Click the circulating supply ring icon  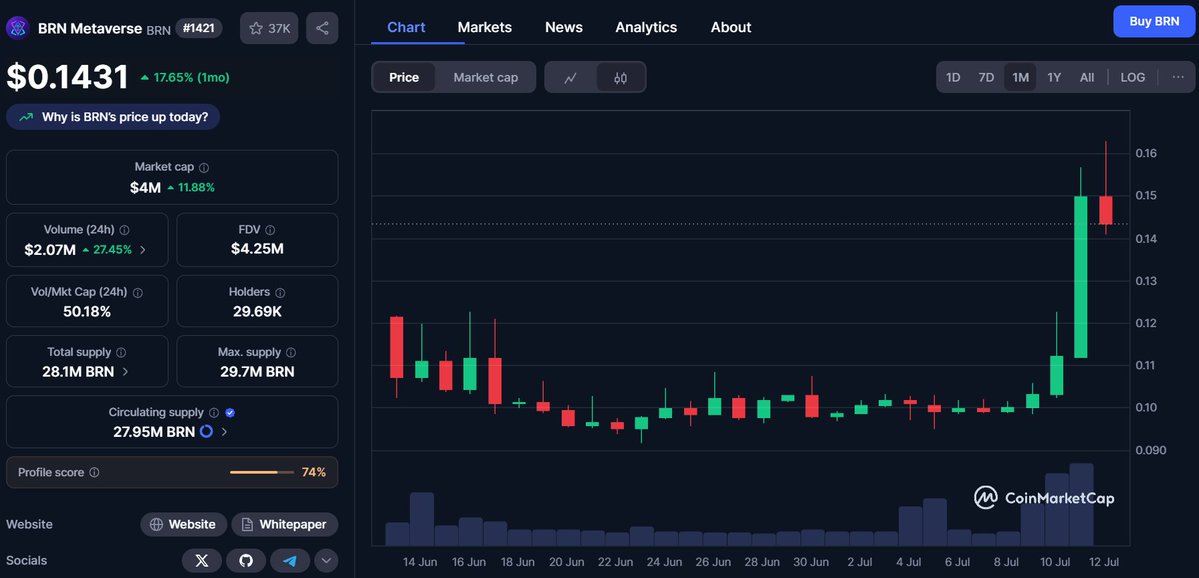[206, 431]
